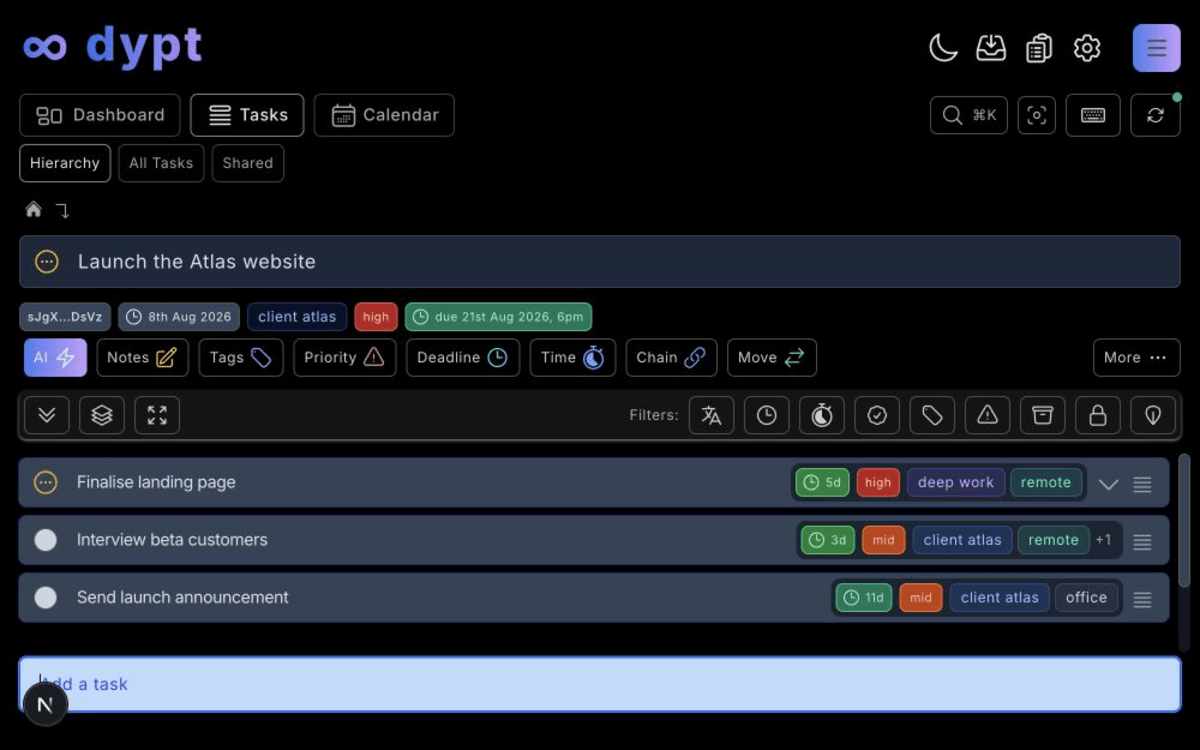Open Interview beta customers row menu
The width and height of the screenshot is (1200, 750).
1142,542
